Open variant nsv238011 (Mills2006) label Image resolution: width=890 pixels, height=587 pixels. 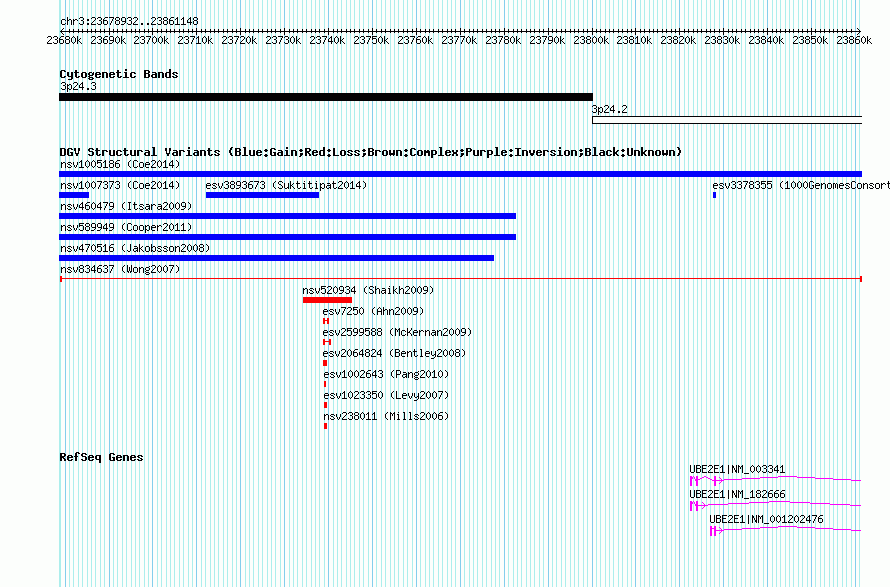coord(386,417)
